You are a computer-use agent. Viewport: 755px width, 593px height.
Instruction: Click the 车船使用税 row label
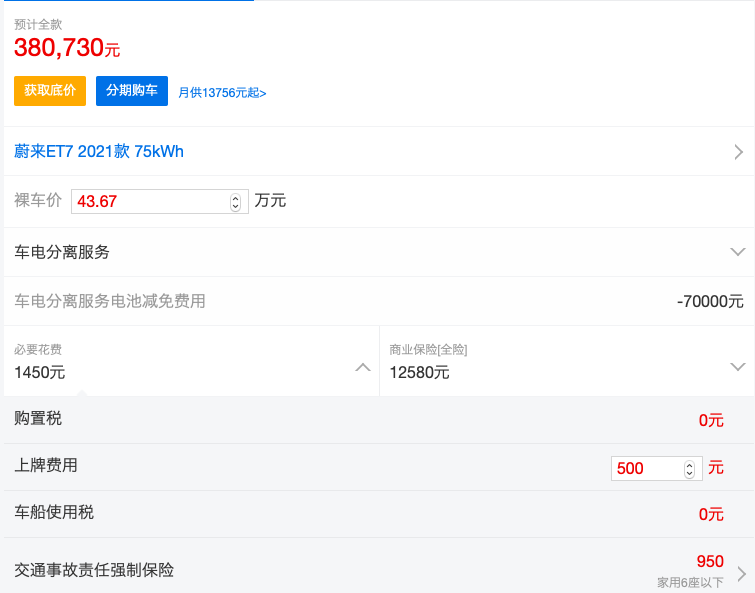tap(54, 512)
